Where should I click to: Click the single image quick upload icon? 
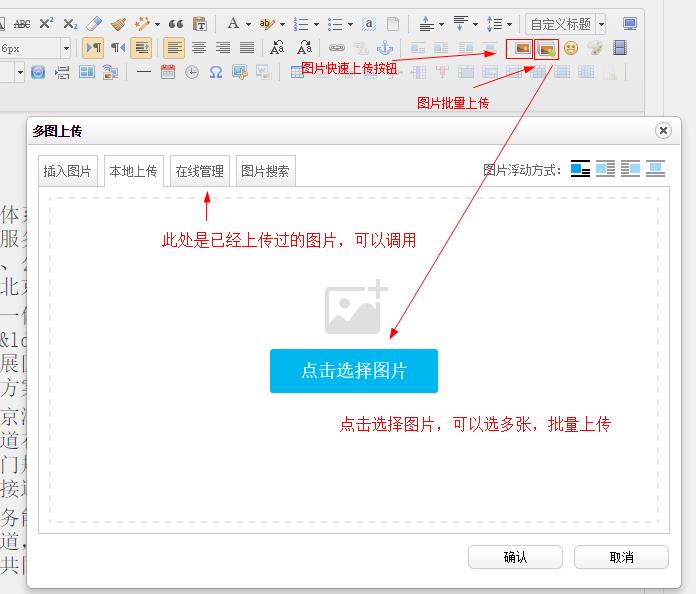point(521,47)
